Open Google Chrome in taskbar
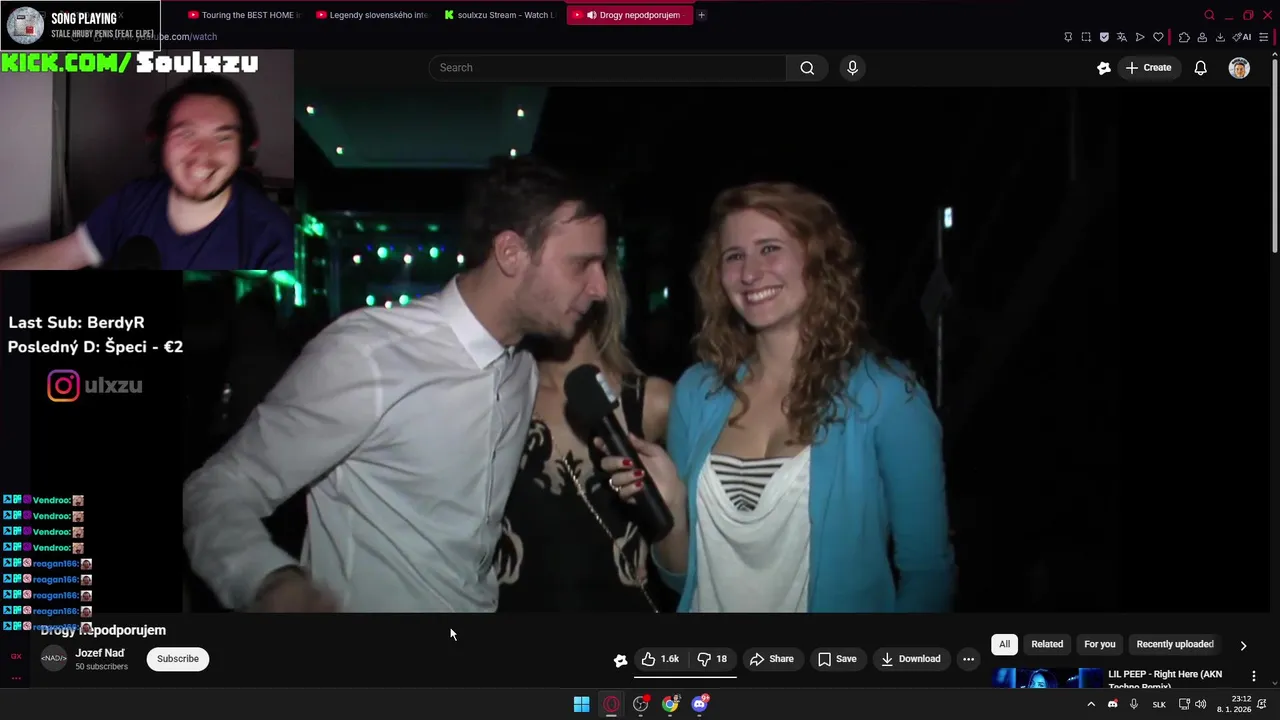The width and height of the screenshot is (1280, 720). coord(670,704)
